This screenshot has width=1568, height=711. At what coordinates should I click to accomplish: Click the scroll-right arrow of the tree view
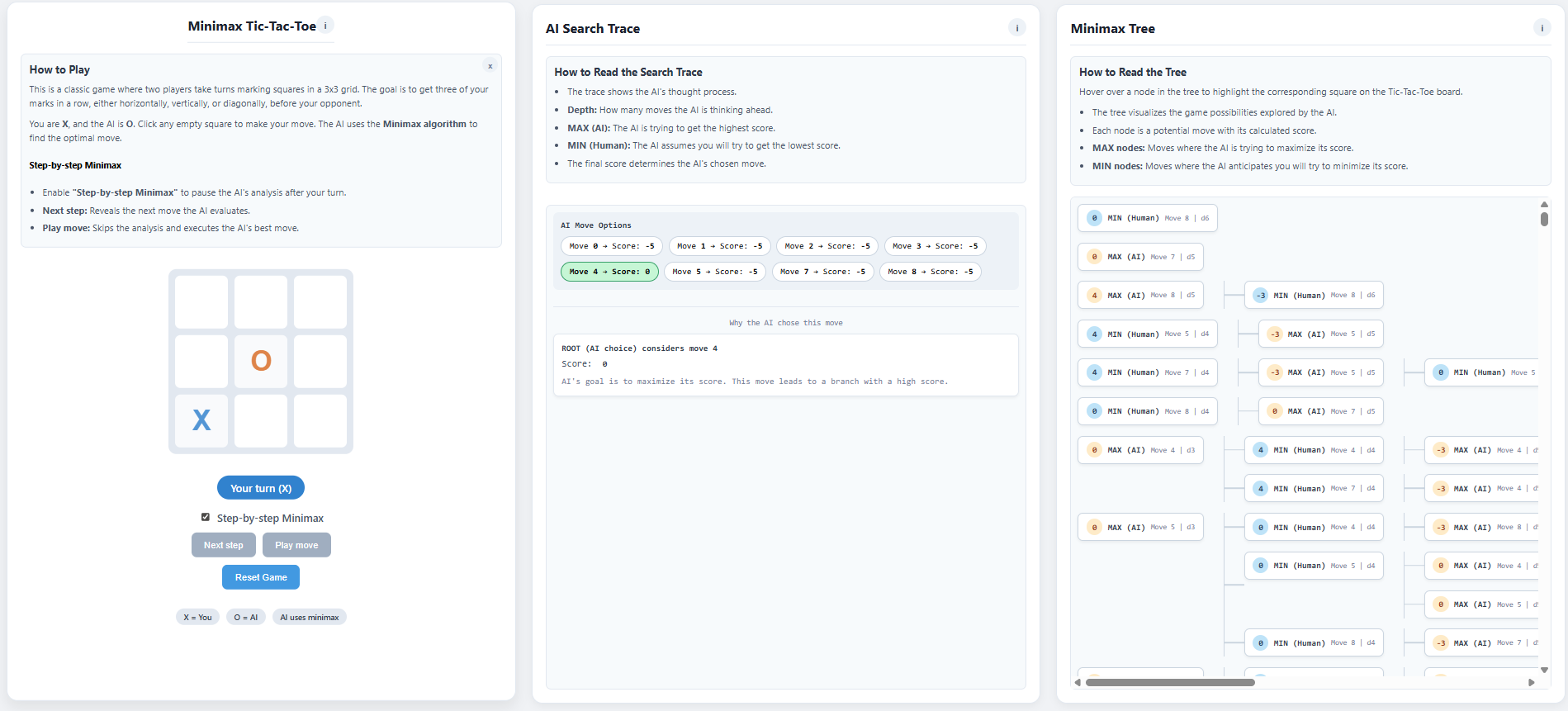(x=1532, y=682)
